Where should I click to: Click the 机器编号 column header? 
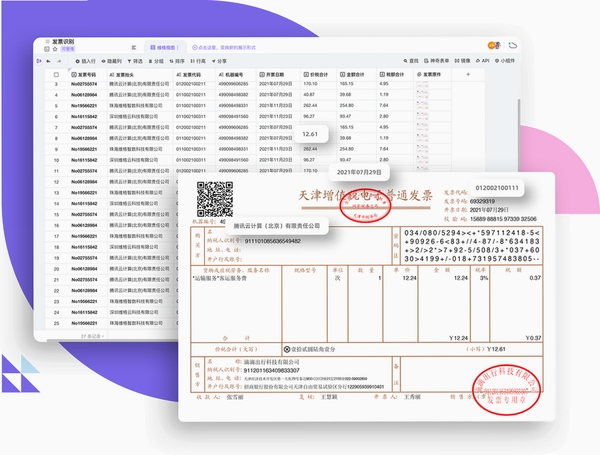pos(235,75)
